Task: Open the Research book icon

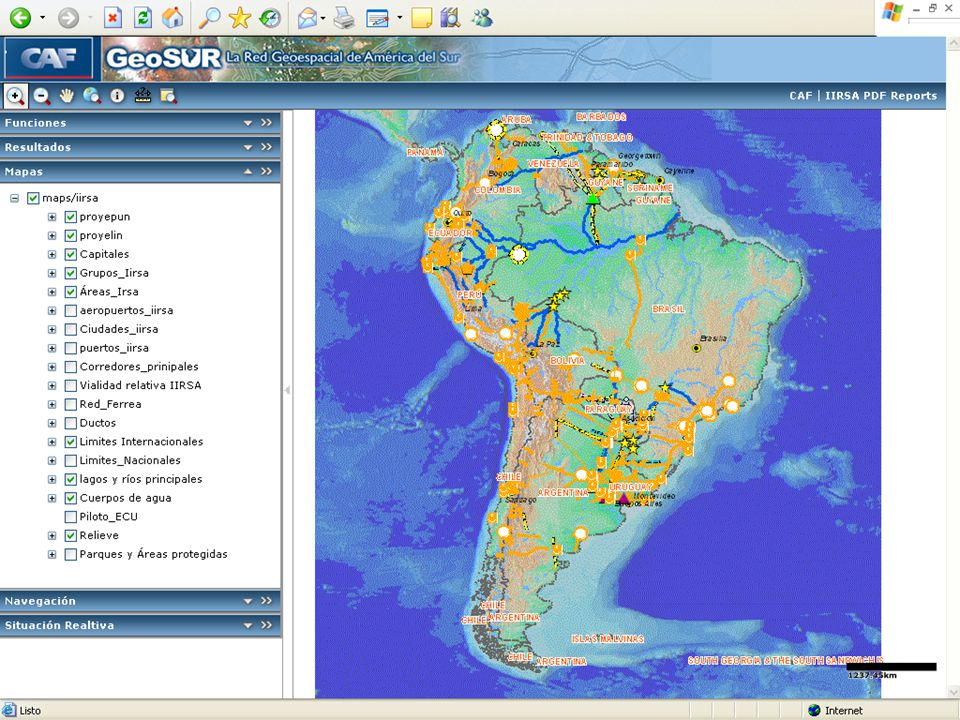Action: [x=450, y=18]
